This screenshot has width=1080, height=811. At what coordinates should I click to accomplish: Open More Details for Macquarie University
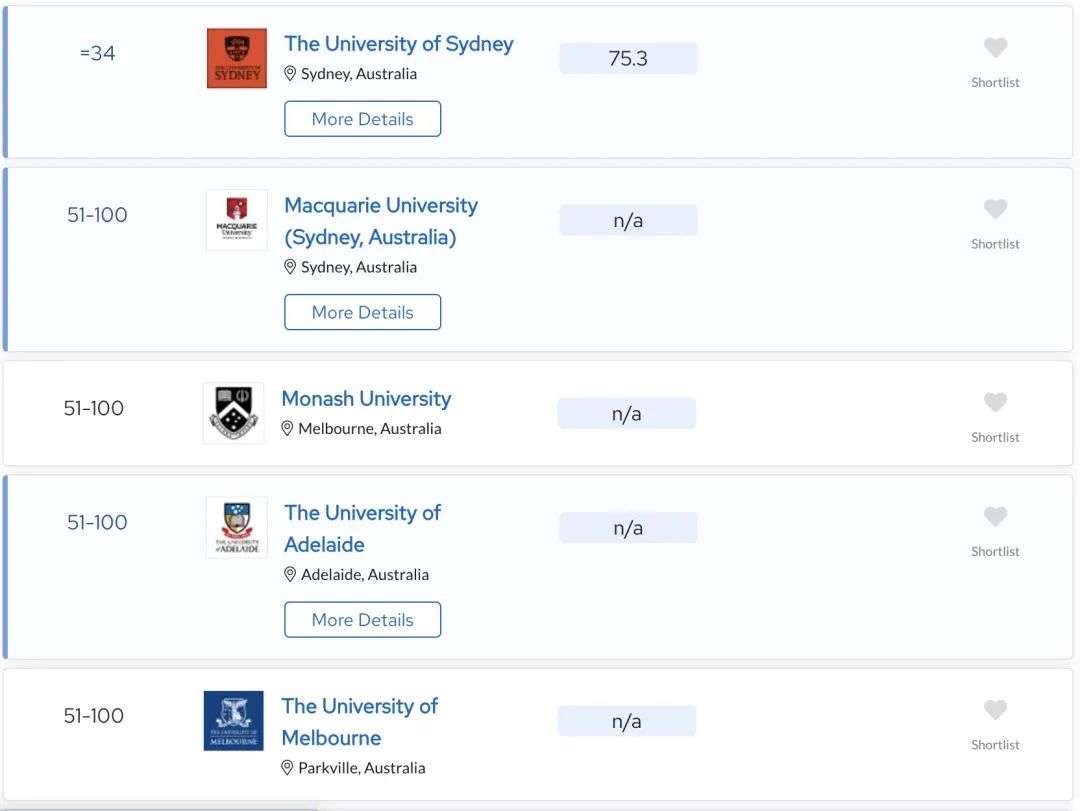coord(362,312)
